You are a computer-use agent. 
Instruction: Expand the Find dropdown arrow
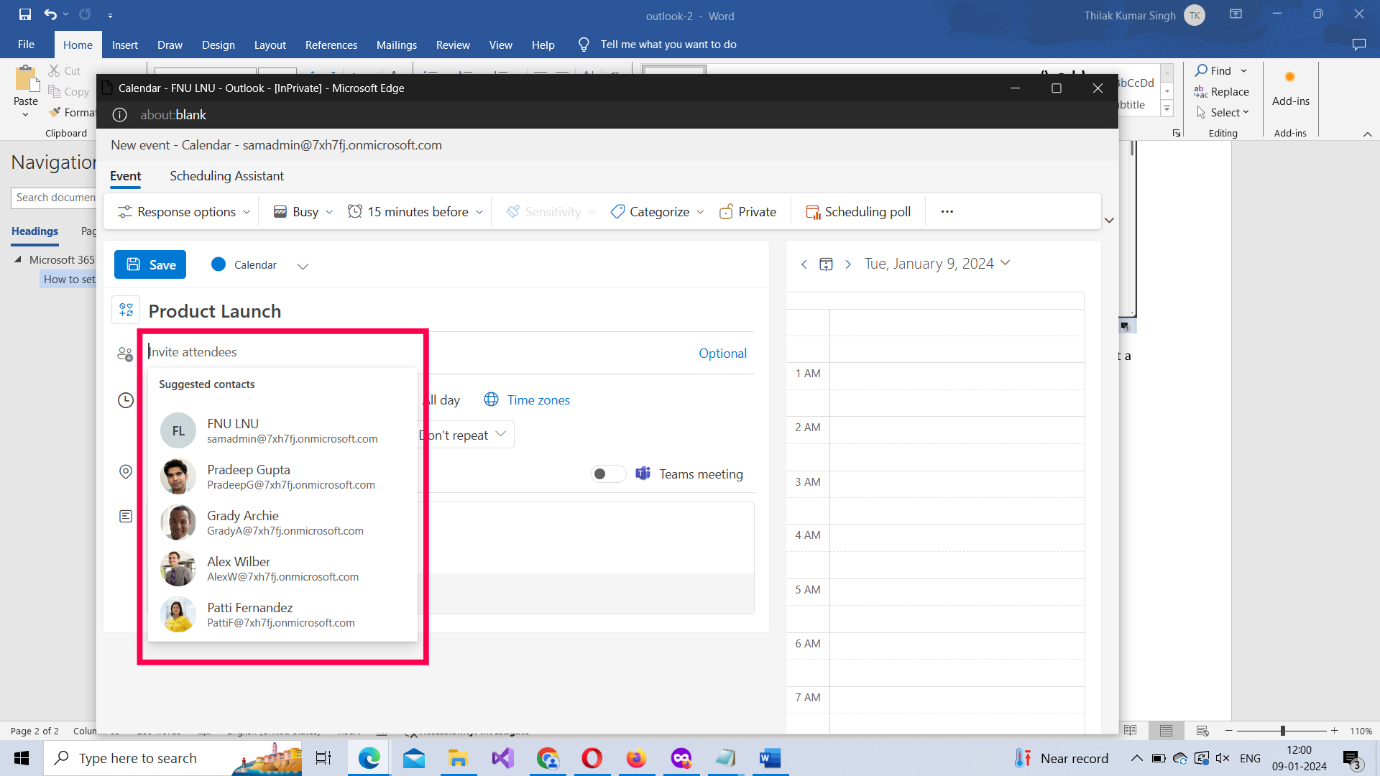tap(1244, 71)
